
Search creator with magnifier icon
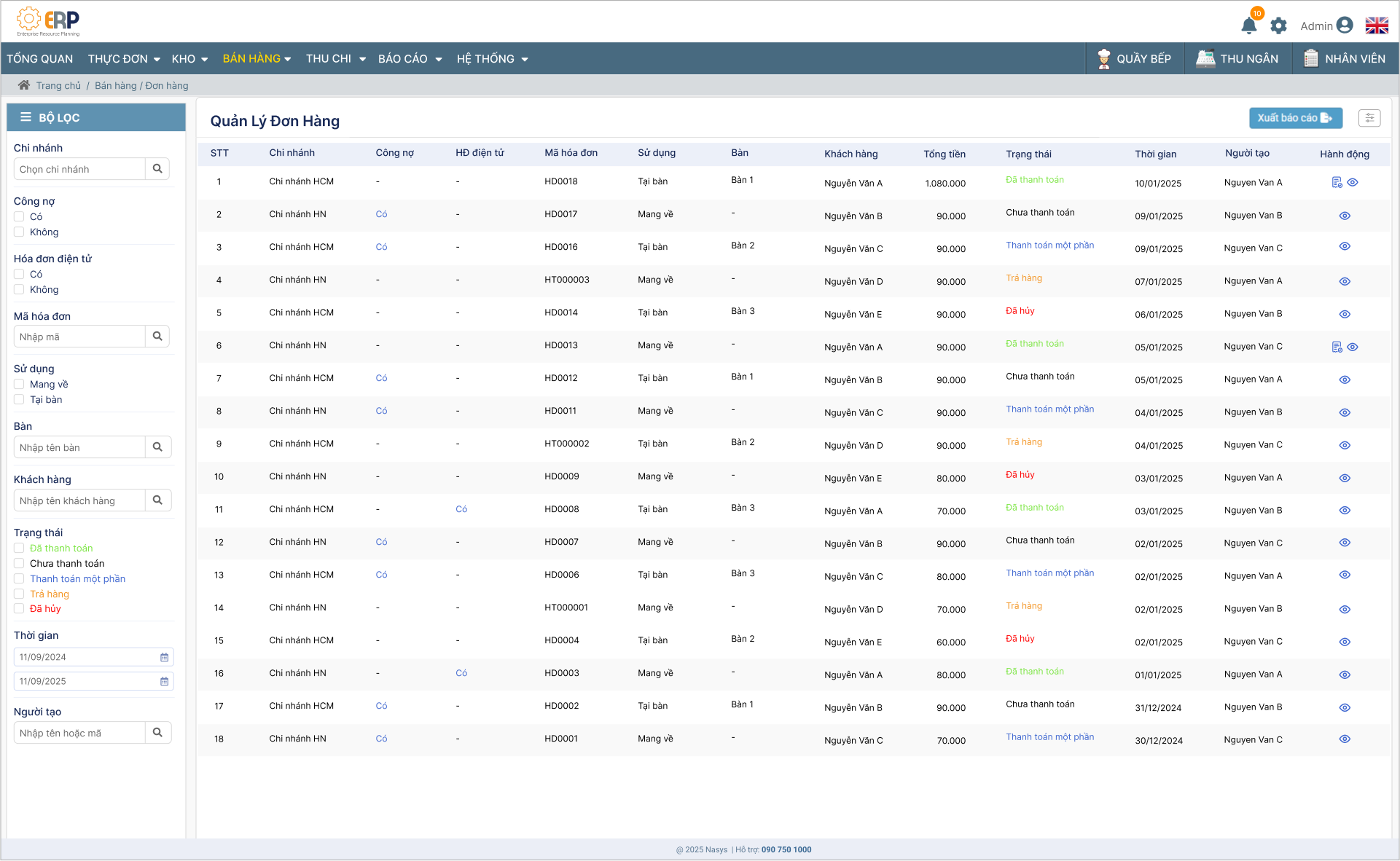pos(157,733)
